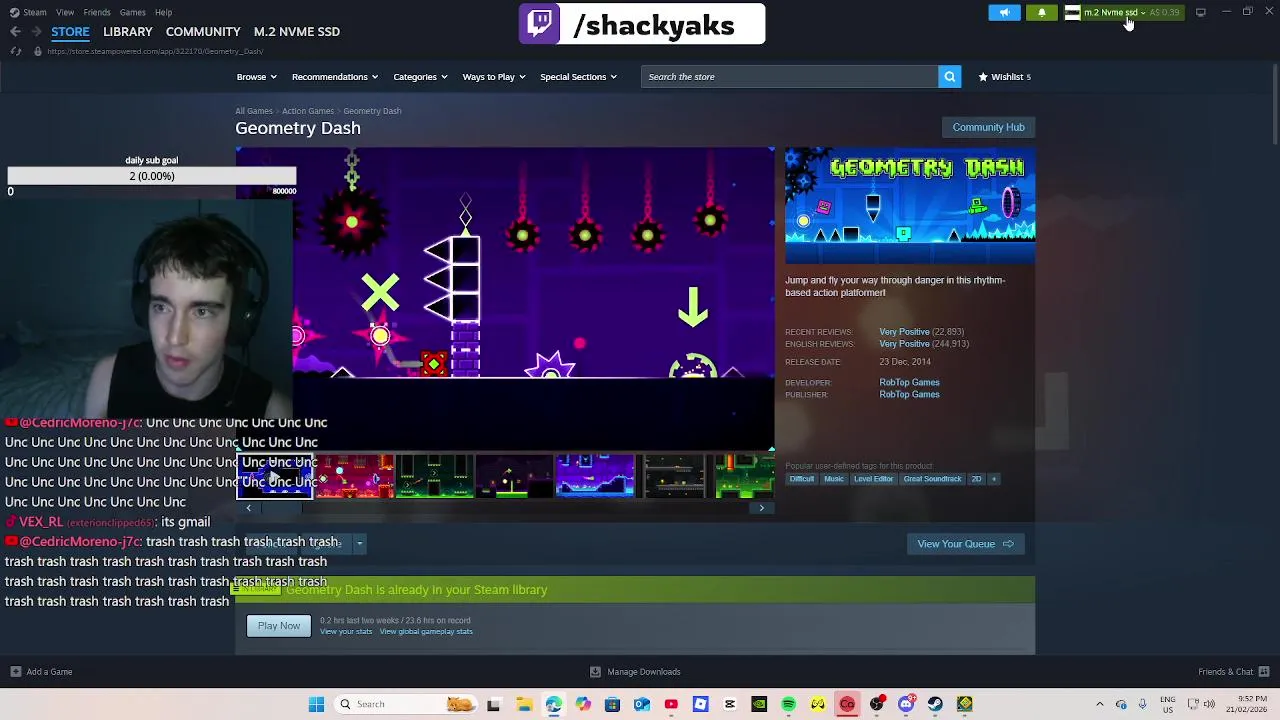This screenshot has height=720, width=1280.
Task: Click the Search the store field
Action: 789,76
